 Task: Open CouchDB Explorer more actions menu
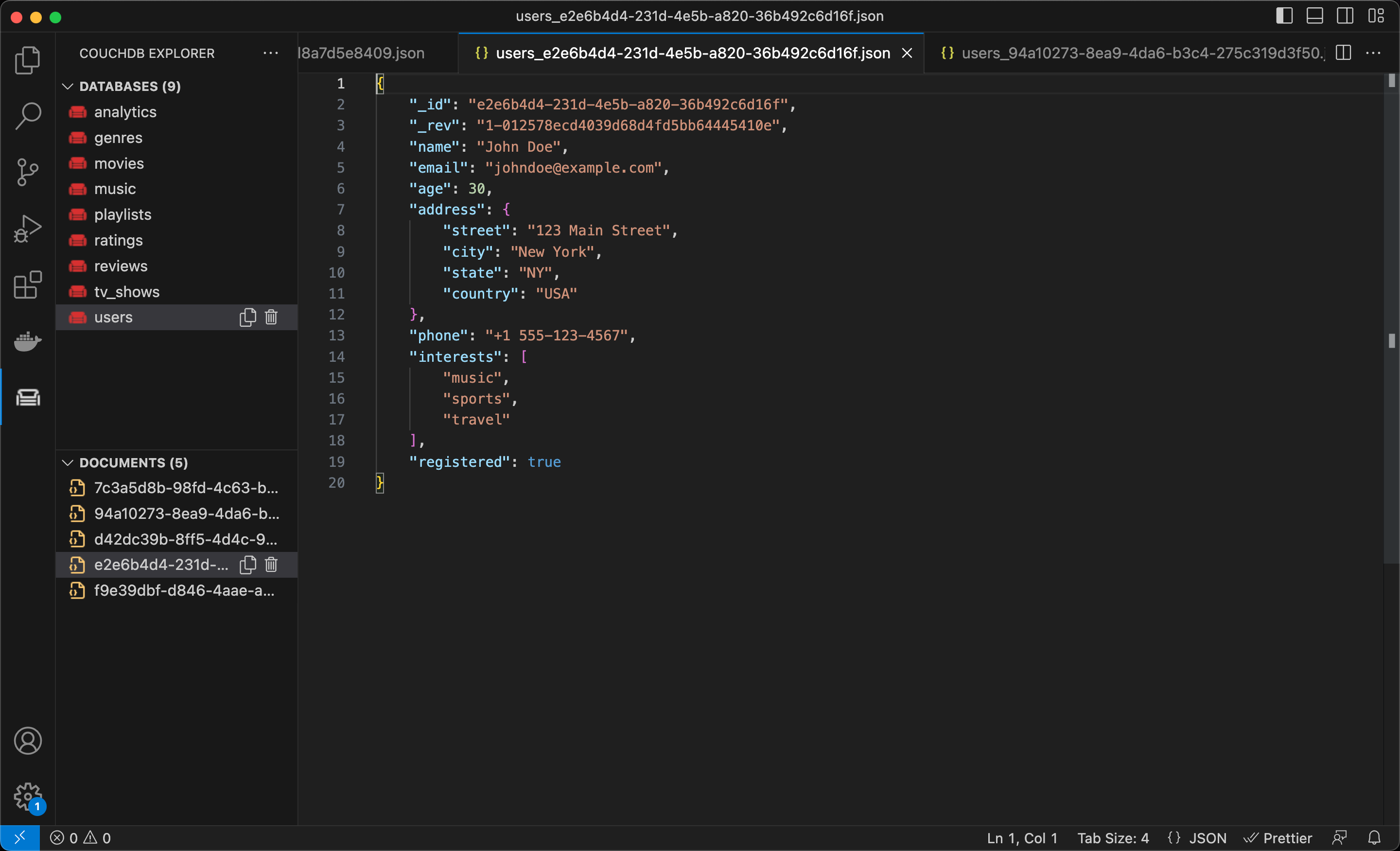(270, 53)
